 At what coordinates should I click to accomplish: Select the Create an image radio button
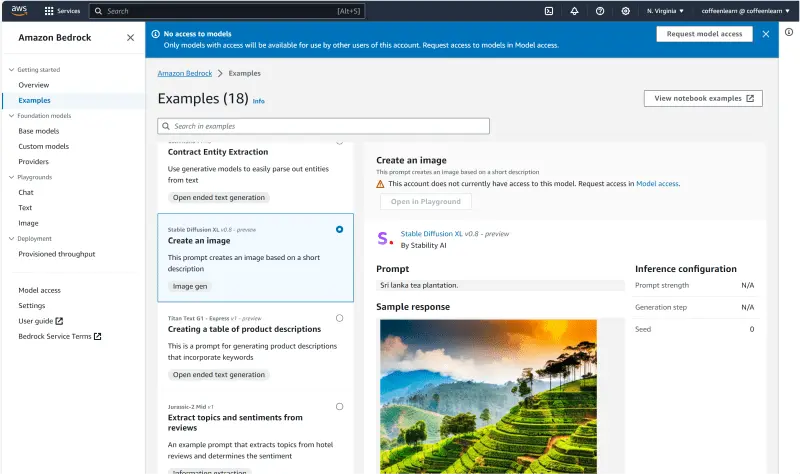pos(339,230)
